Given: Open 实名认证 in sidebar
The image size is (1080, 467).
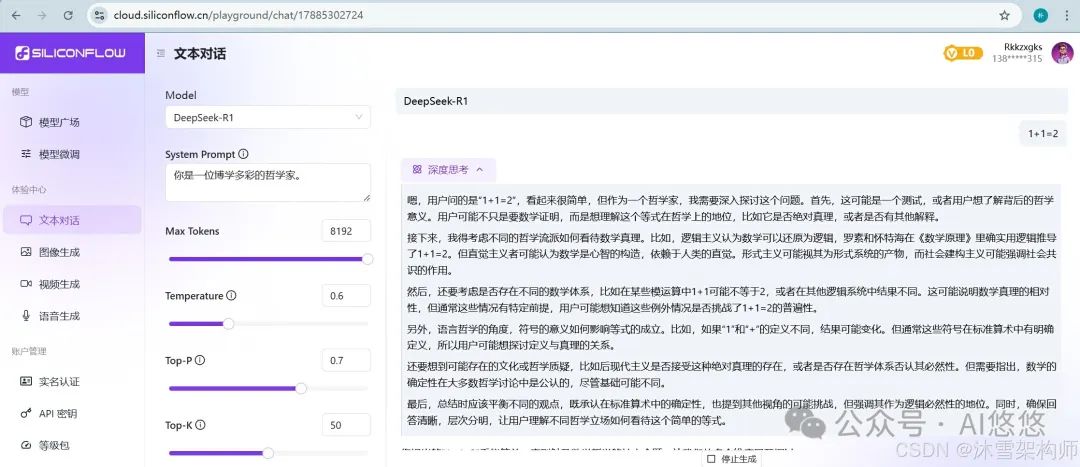Looking at the screenshot, I should [x=72, y=381].
